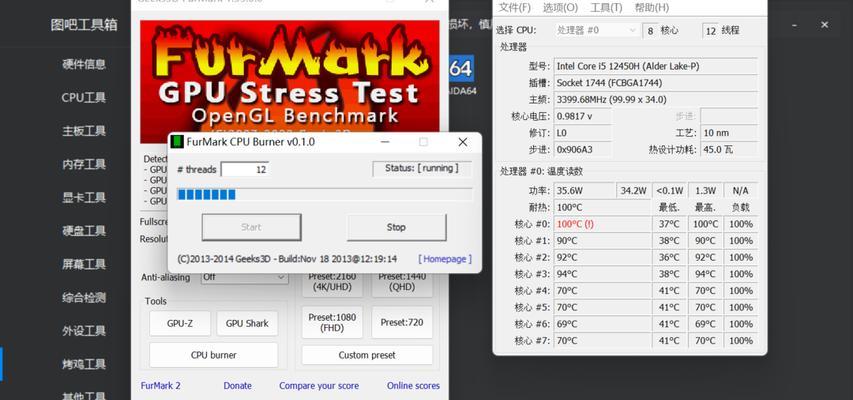The height and width of the screenshot is (400, 853).
Task: Run the Preset:2160 (4K/UHD) benchmark
Action: (x=332, y=283)
